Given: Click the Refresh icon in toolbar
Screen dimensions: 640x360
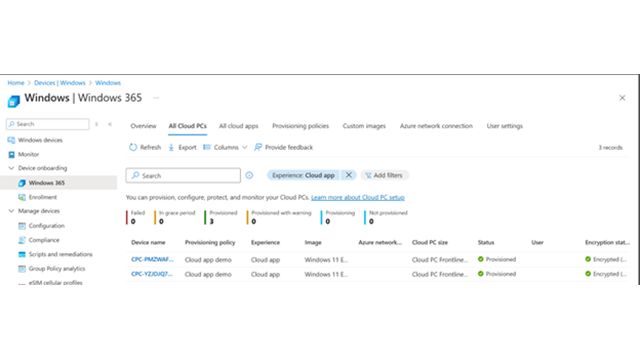Looking at the screenshot, I should coord(133,147).
